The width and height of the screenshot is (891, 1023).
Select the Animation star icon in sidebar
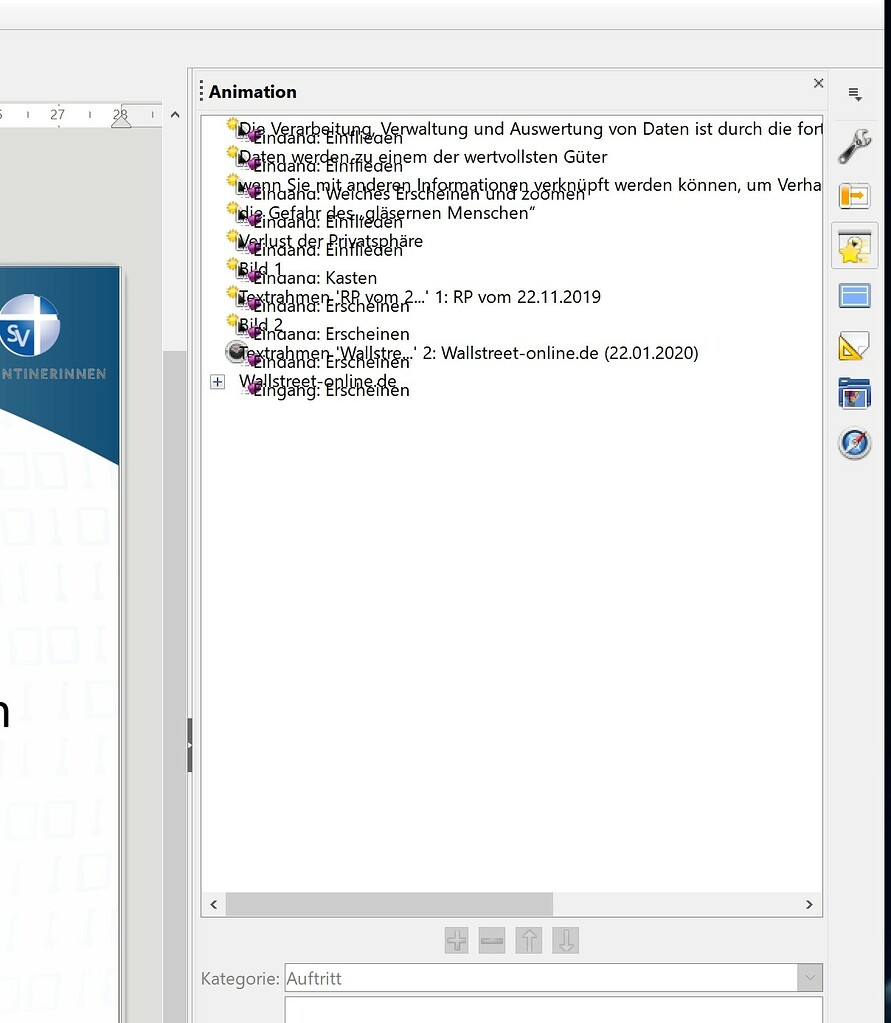854,245
